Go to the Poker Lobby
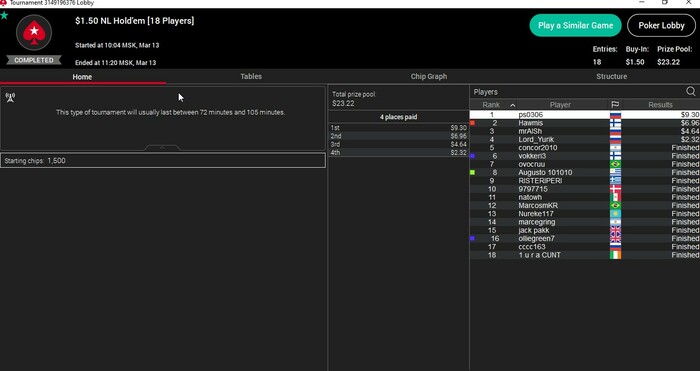Screen dimensions: 700x371 point(661,25)
